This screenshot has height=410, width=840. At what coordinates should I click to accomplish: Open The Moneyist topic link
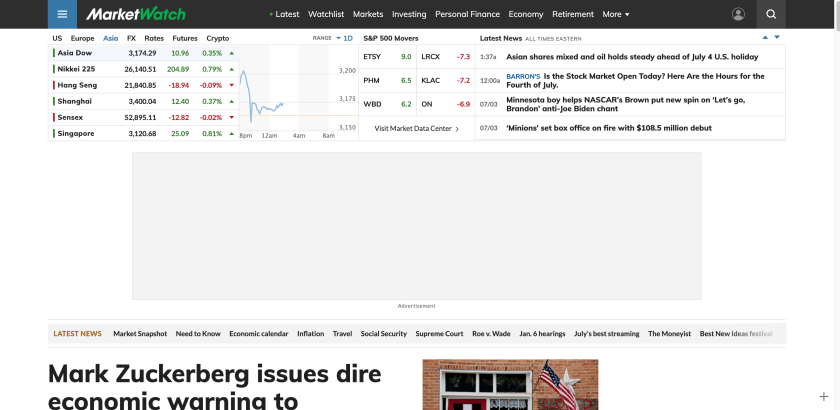pos(670,333)
